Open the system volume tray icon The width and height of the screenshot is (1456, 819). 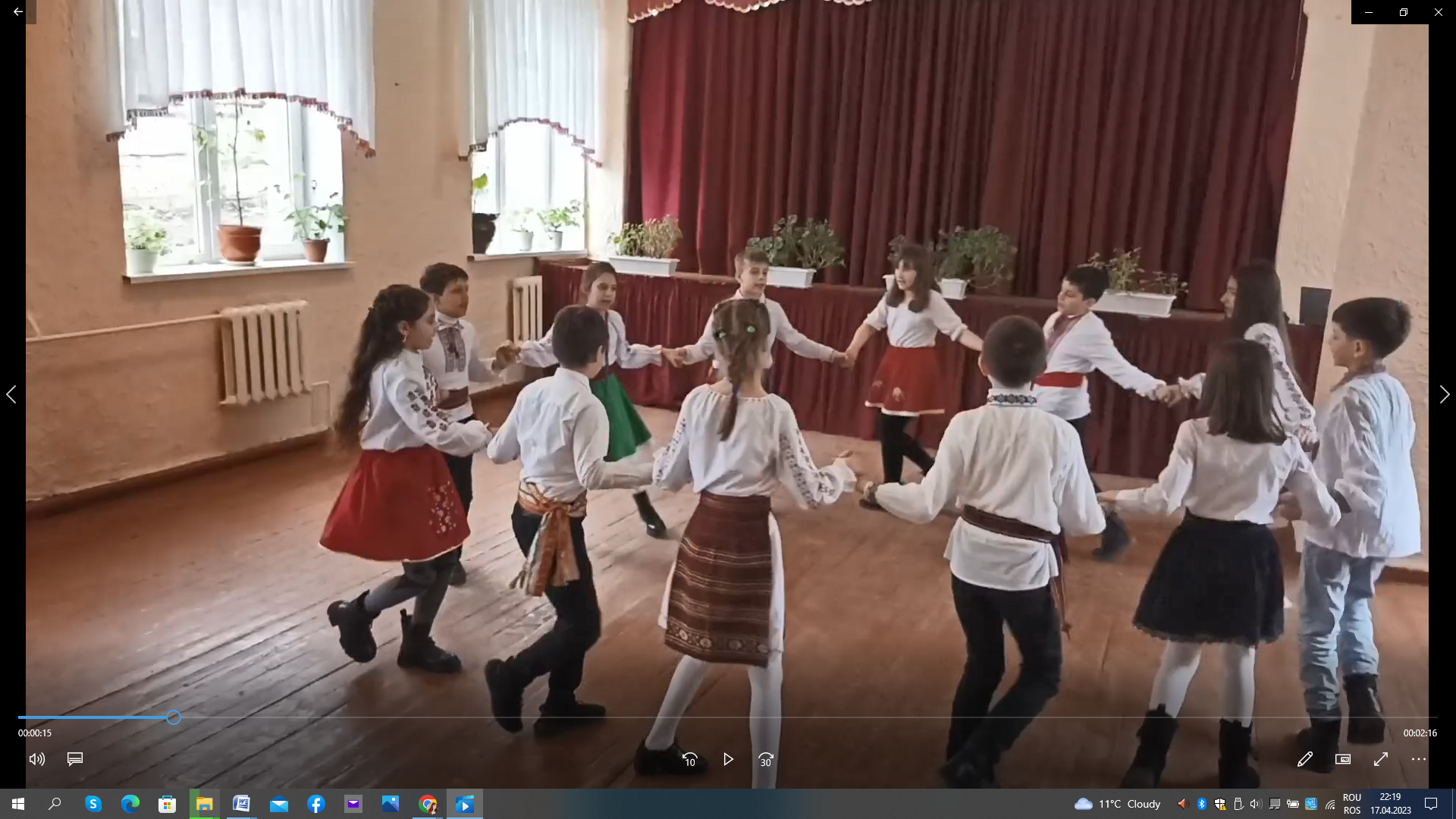(x=1256, y=804)
